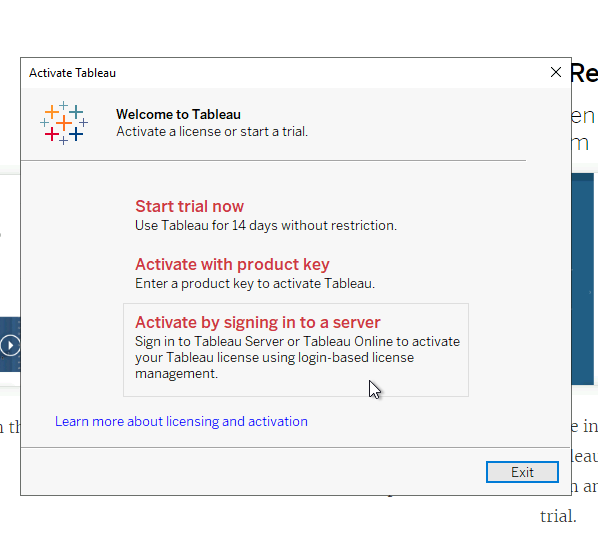Viewport: 598px width, 536px height.
Task: Click the background text fragment 'en' under the heading
Action: point(583,116)
